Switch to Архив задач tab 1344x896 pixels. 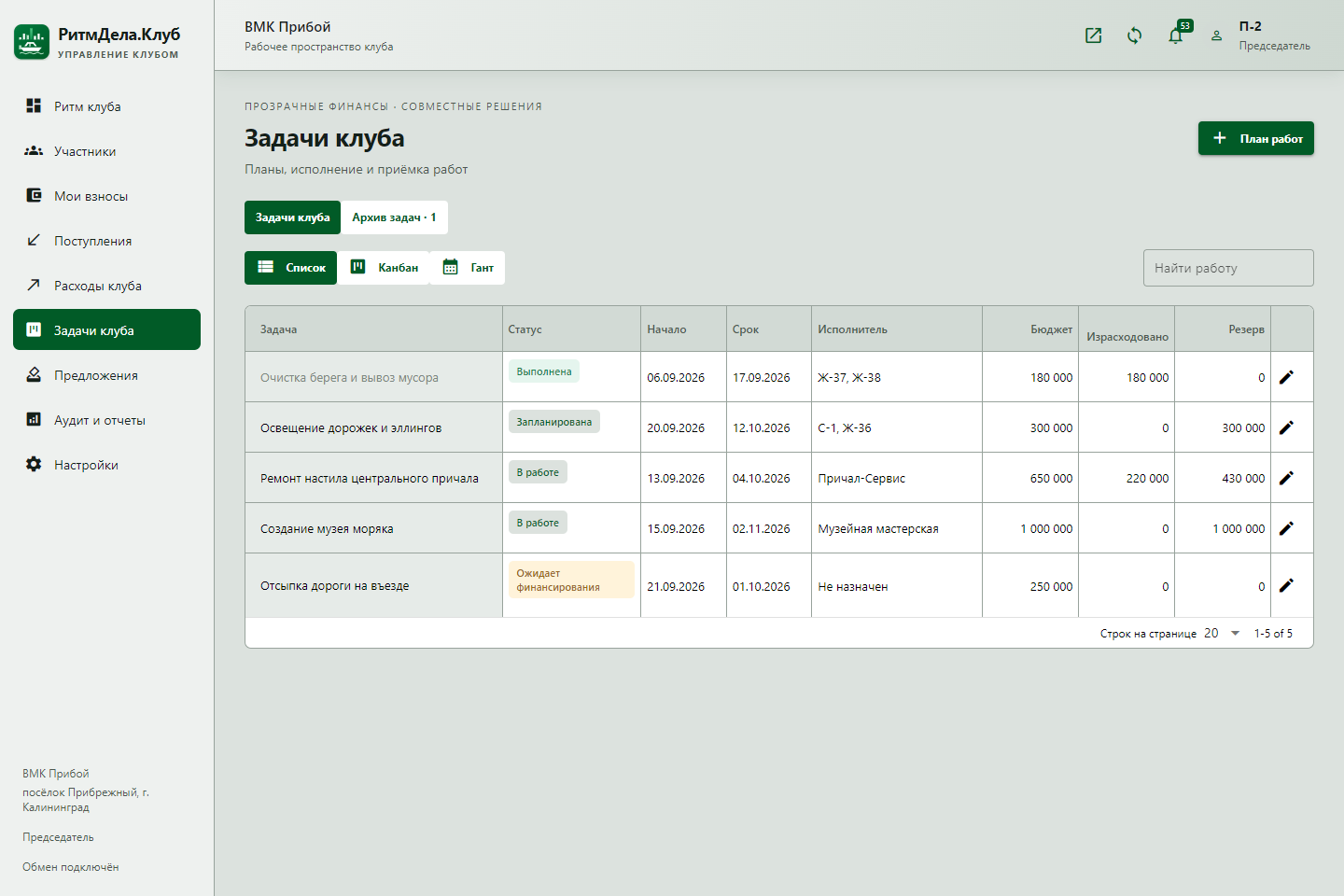click(394, 217)
